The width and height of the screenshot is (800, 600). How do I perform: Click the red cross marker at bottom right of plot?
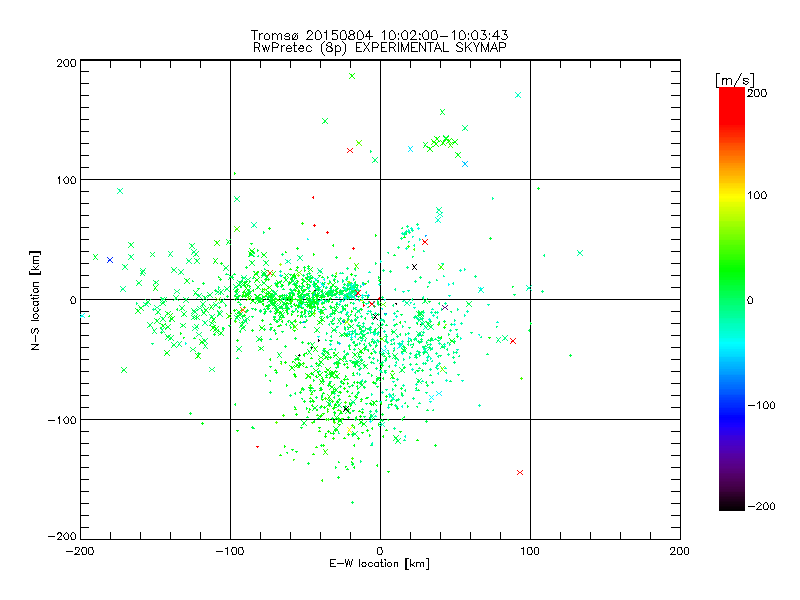tap(520, 472)
